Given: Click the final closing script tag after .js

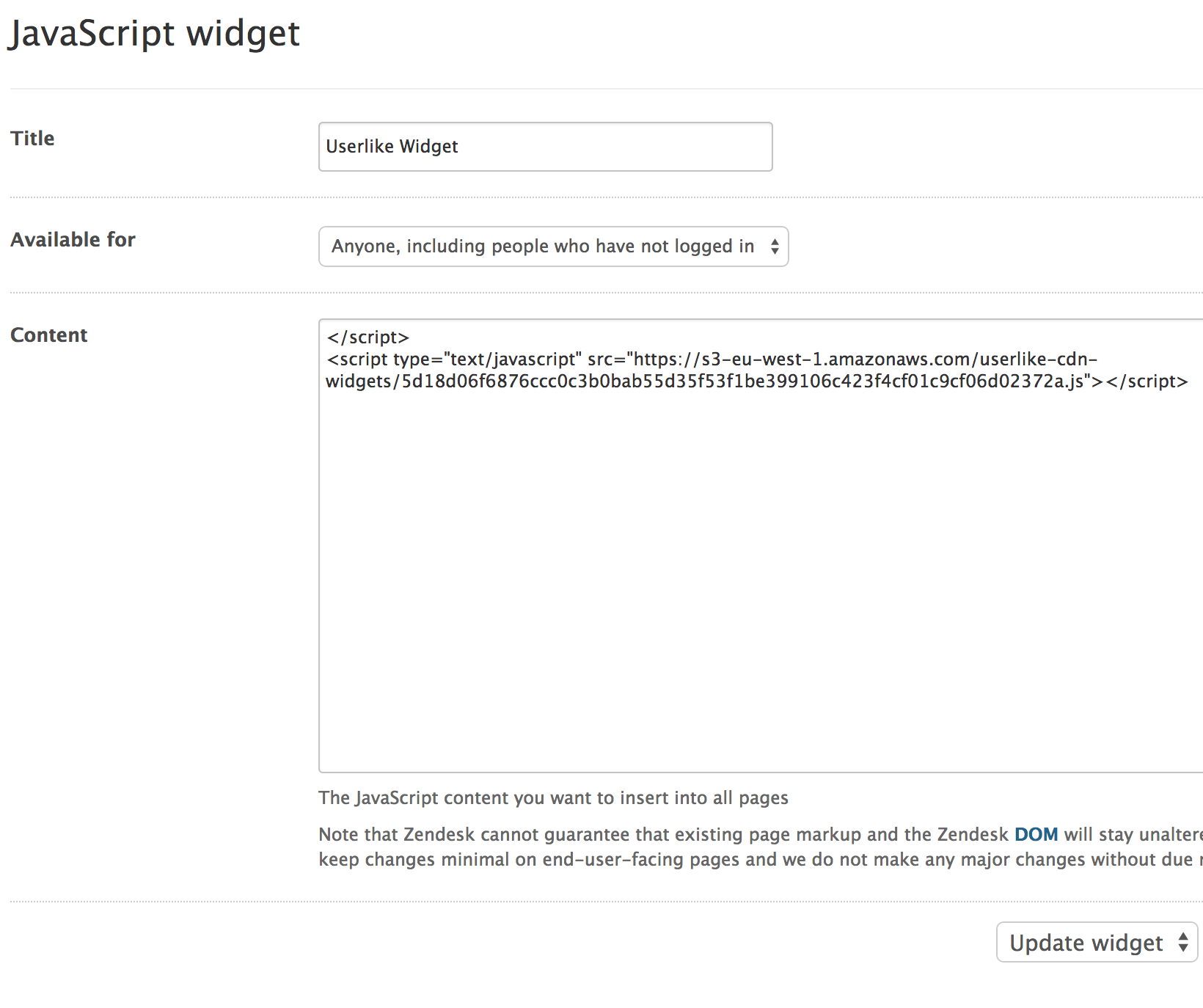Looking at the screenshot, I should pyautogui.click(x=1147, y=381).
